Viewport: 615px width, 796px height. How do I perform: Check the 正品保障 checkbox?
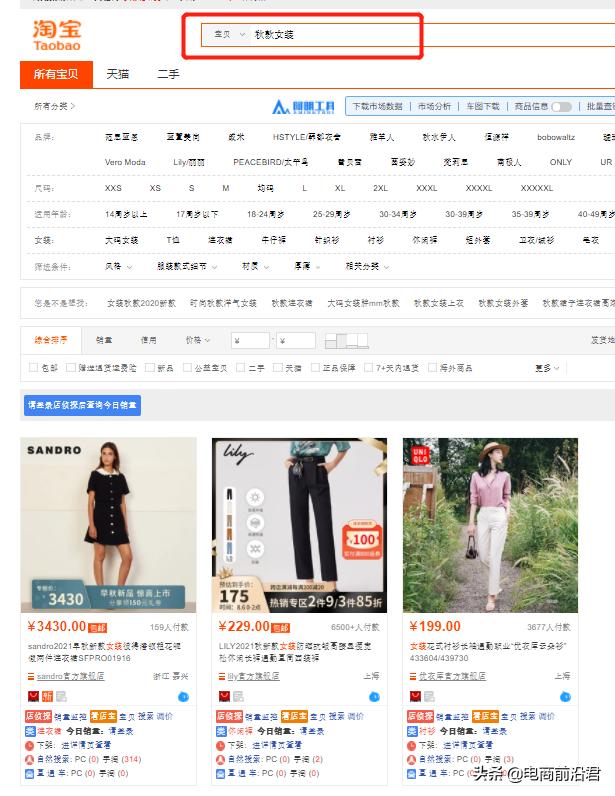pos(315,368)
